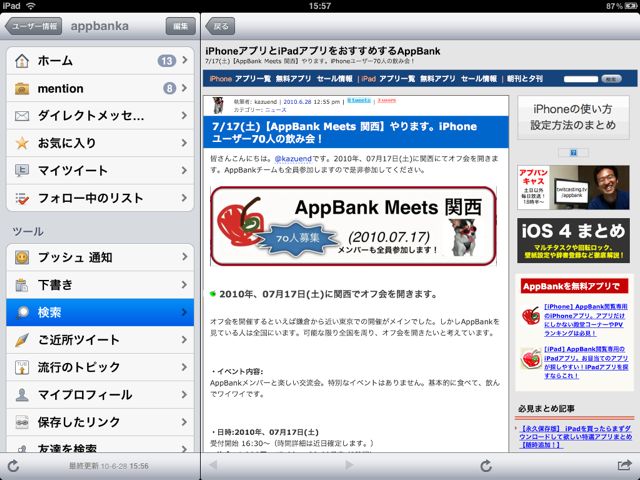Go forward in browser history arrow
640x480 pixels.
349,465
